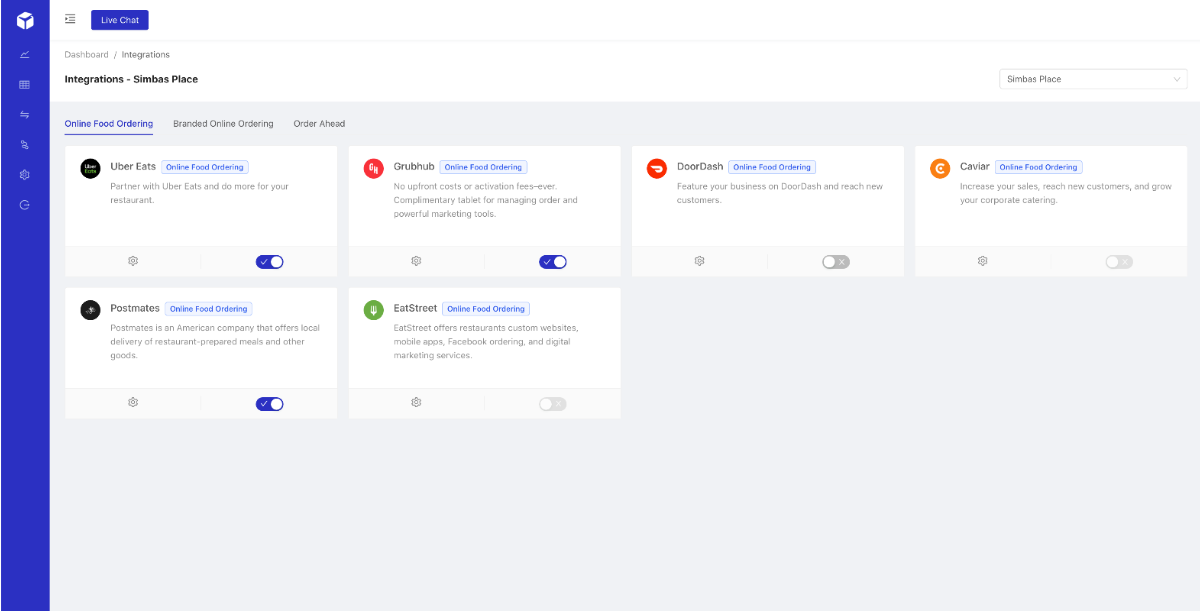Click DoorDash Online Food Ordering tag
The image size is (1200, 611).
coord(772,167)
